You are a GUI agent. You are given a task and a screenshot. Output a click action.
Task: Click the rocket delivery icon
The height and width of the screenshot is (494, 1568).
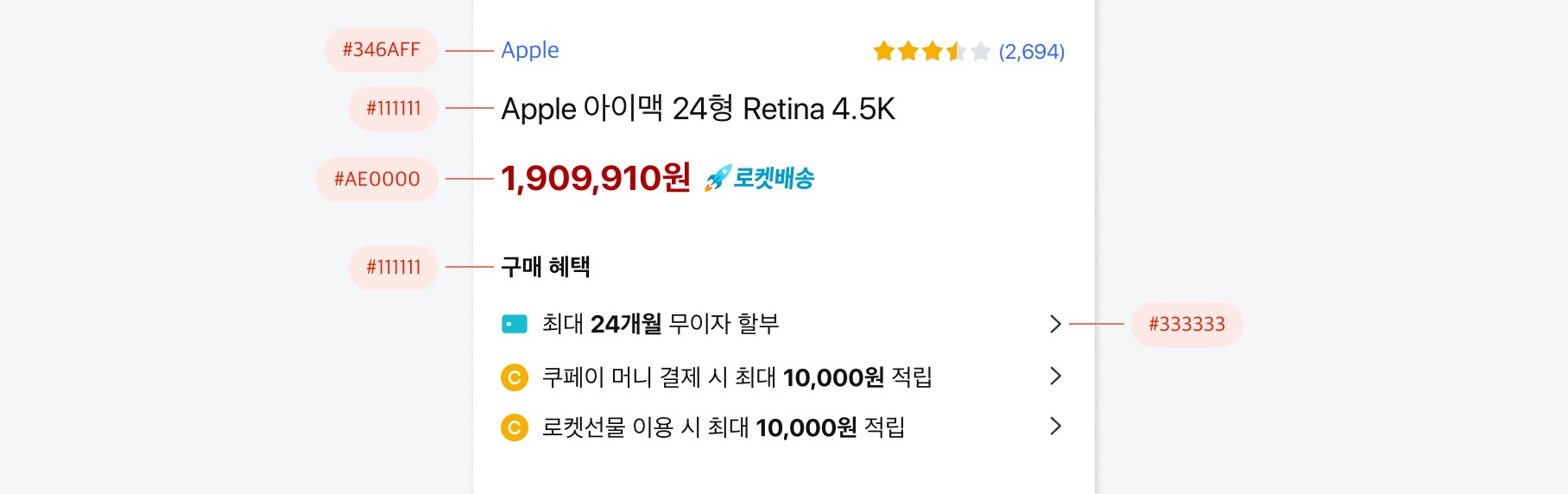[718, 178]
